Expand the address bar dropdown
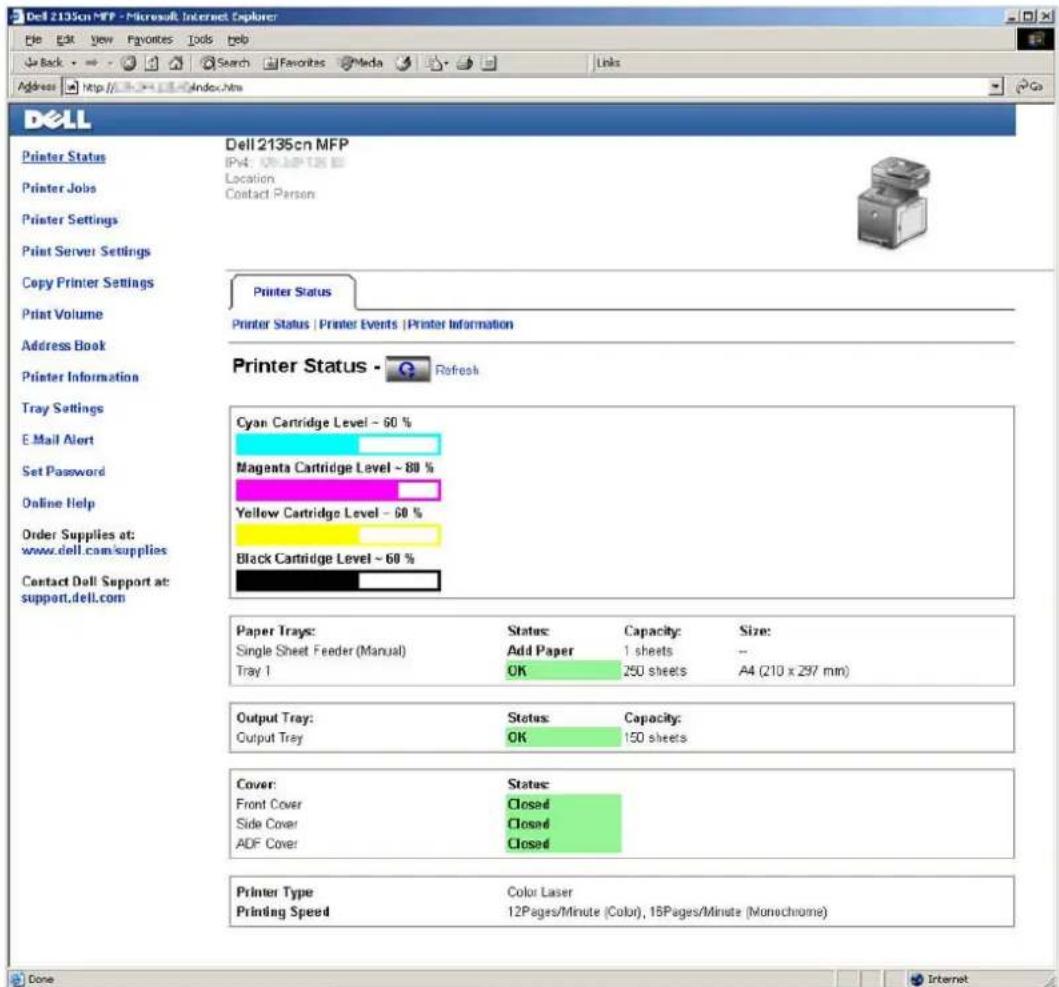Viewport: 1059px width, 987px height. [x=996, y=86]
